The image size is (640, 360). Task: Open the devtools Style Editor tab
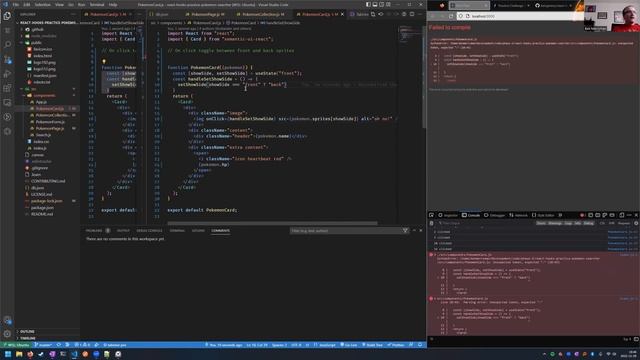[543, 215]
